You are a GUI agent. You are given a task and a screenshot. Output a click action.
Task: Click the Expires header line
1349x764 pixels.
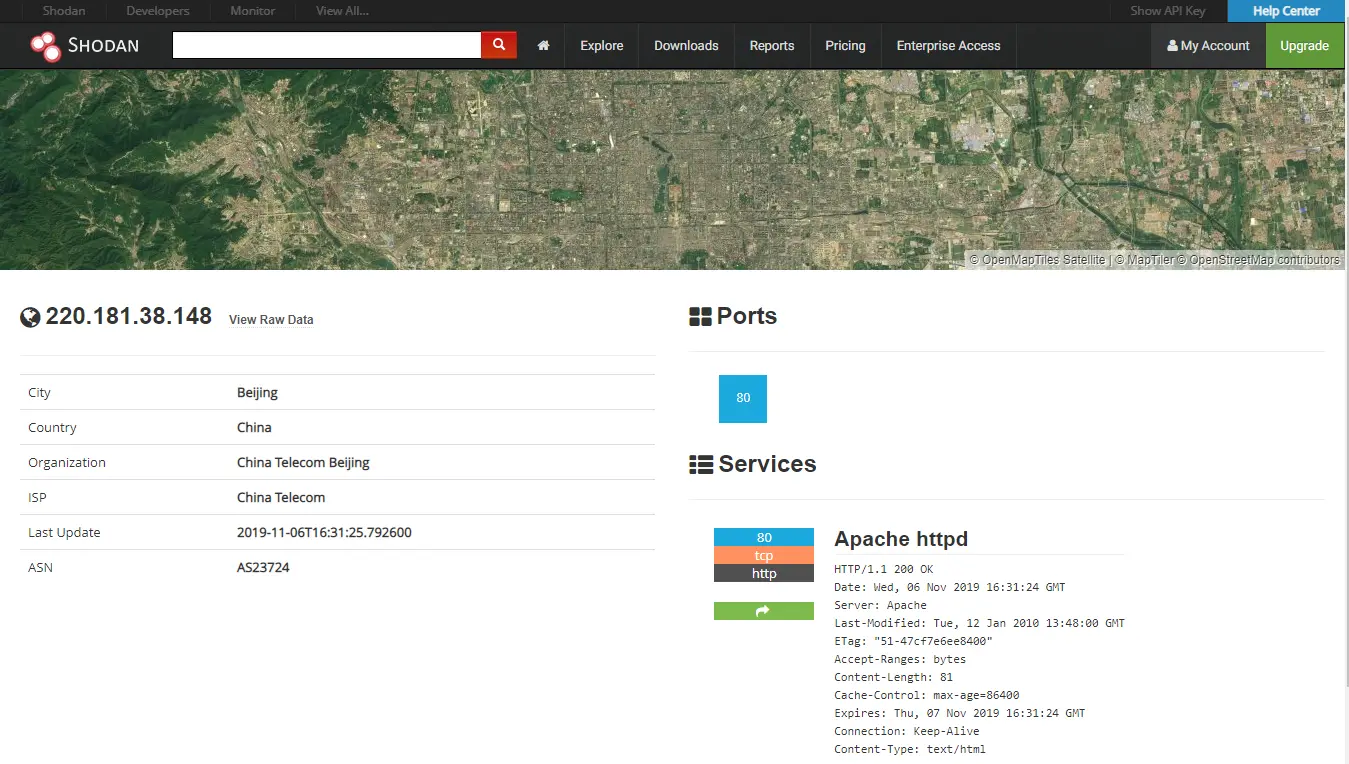pyautogui.click(x=959, y=713)
